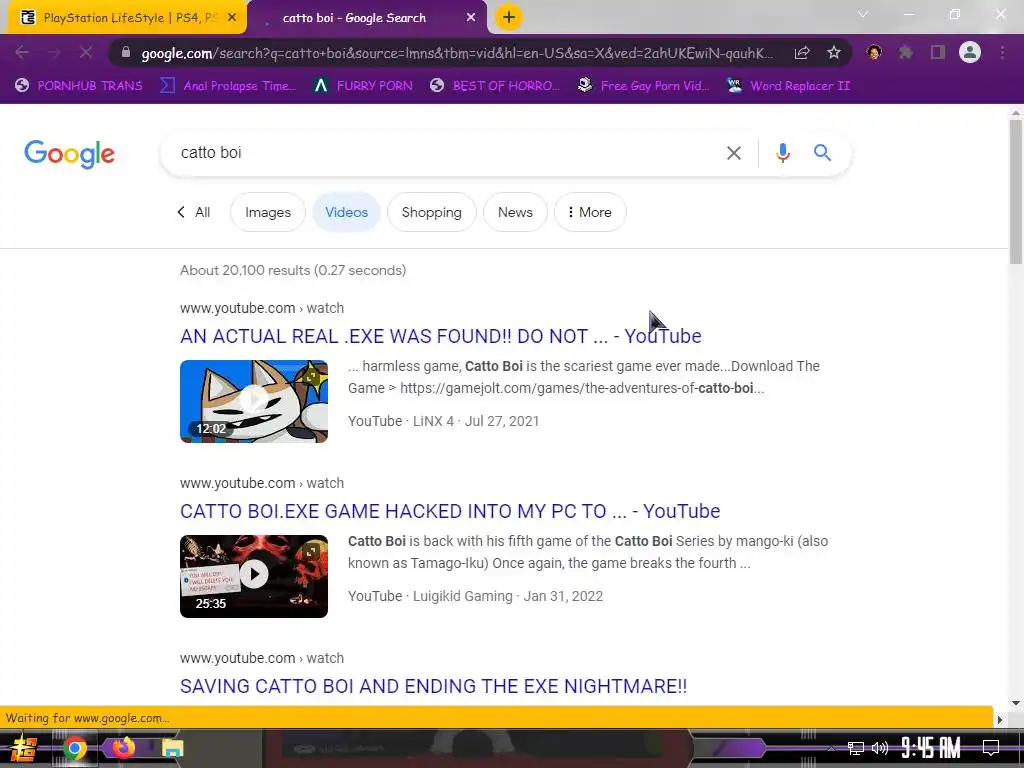The image size is (1024, 768).
Task: Open File Explorer from the taskbar
Action: point(172,748)
